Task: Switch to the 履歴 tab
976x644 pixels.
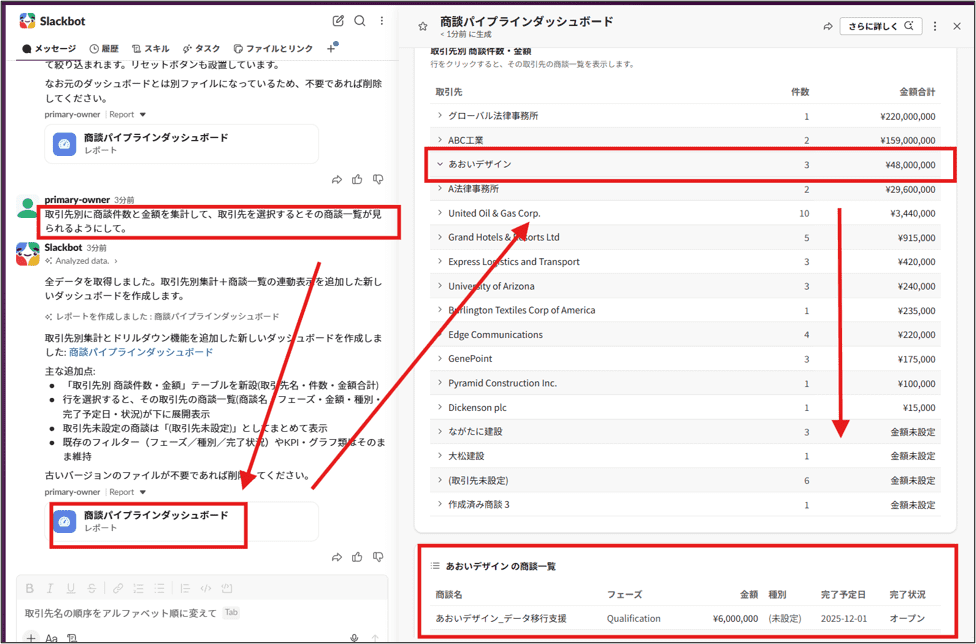Action: click(x=104, y=49)
